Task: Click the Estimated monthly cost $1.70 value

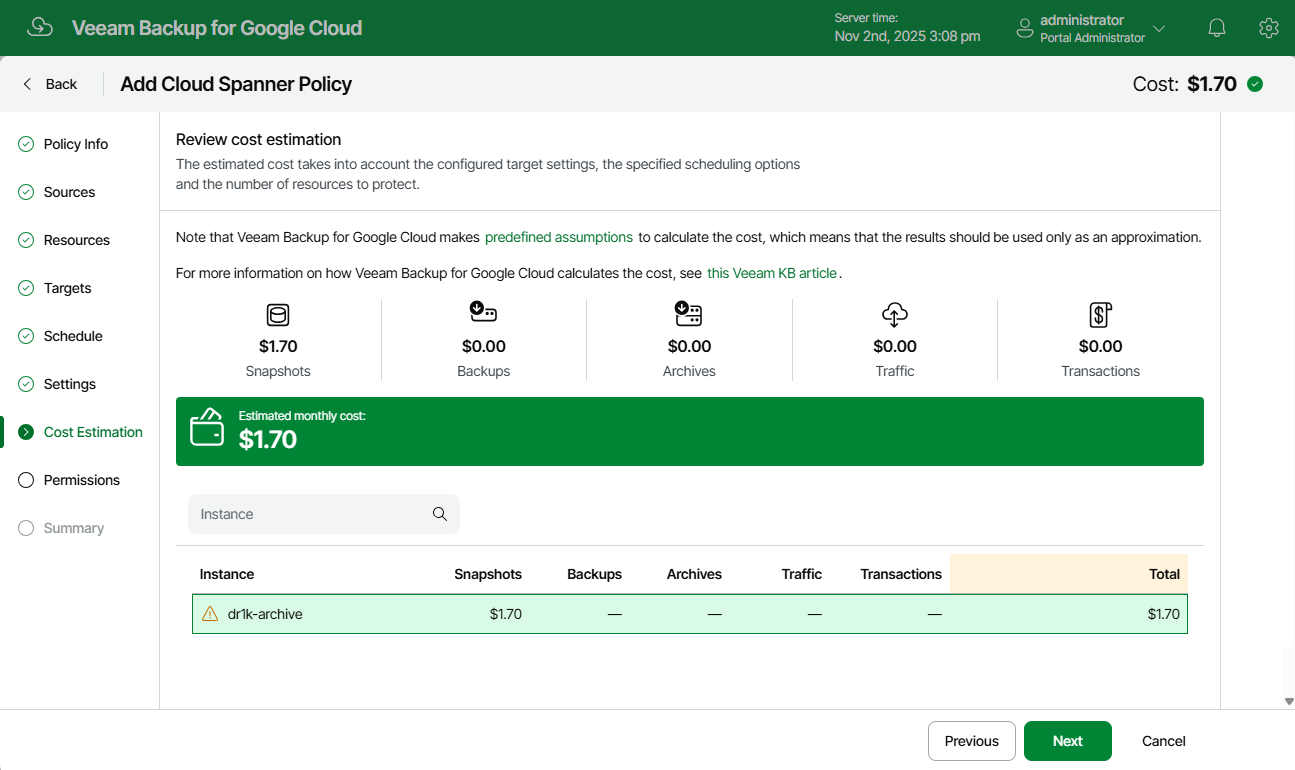Action: 268,439
